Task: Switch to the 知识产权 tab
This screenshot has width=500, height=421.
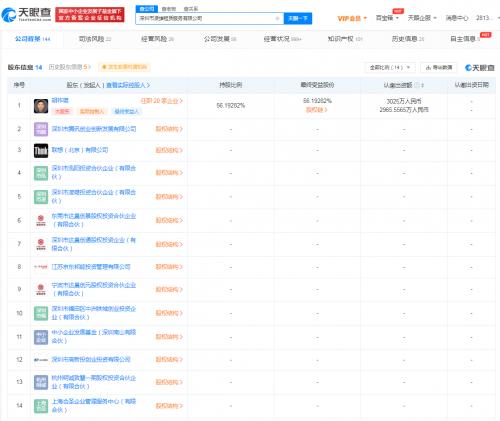Action: pos(345,39)
